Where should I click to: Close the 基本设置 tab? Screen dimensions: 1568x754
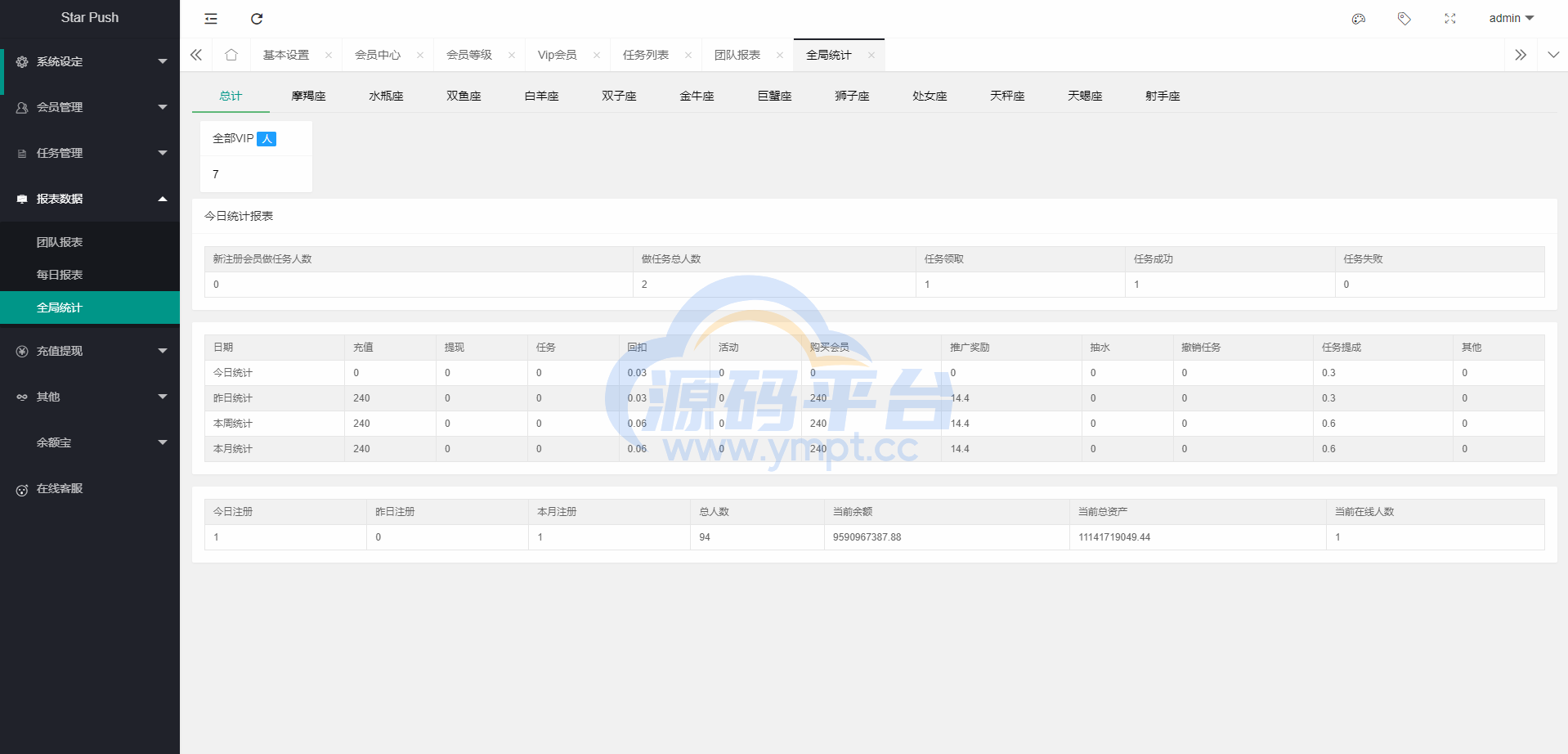329,56
